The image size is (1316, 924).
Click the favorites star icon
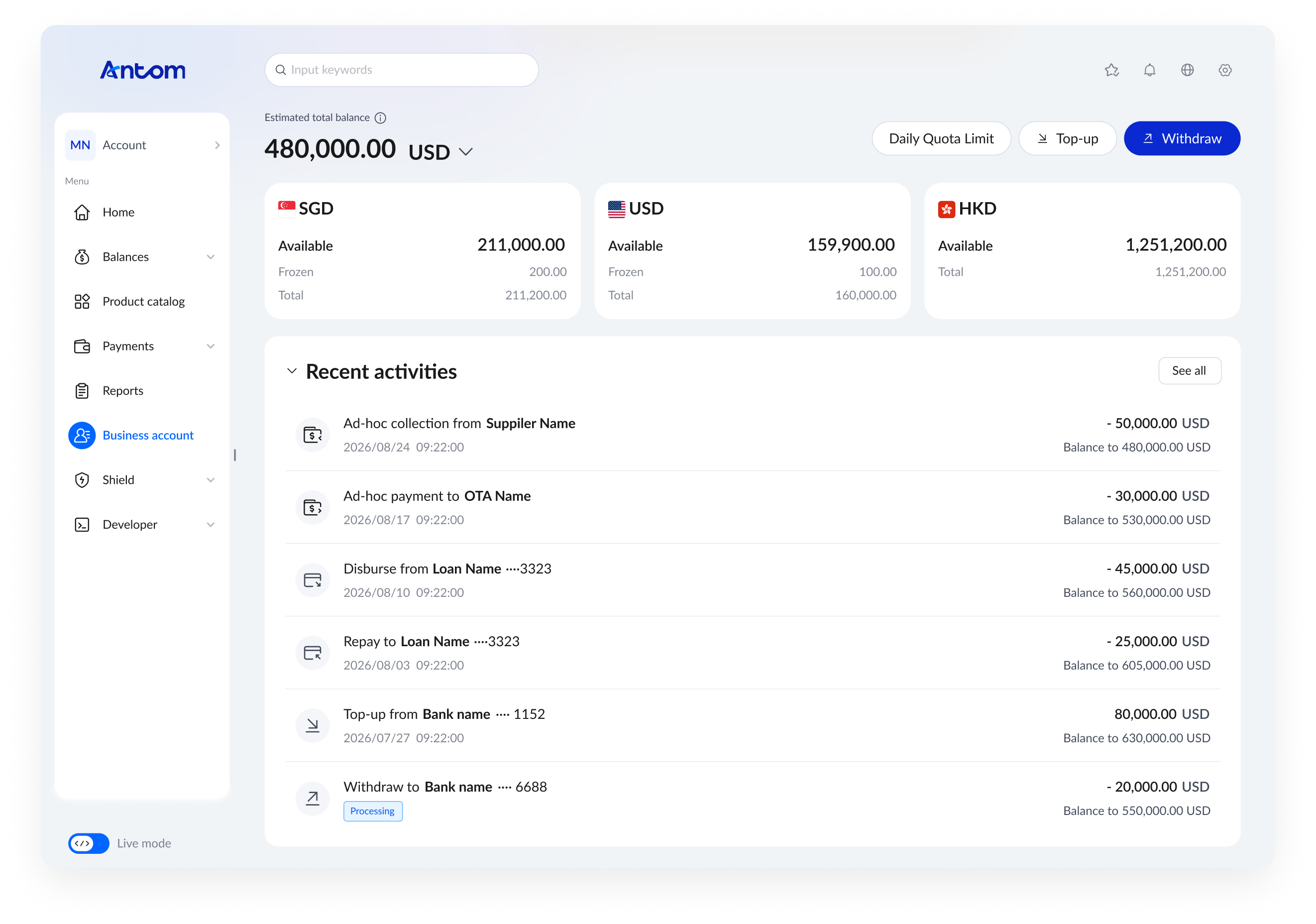tap(1111, 70)
